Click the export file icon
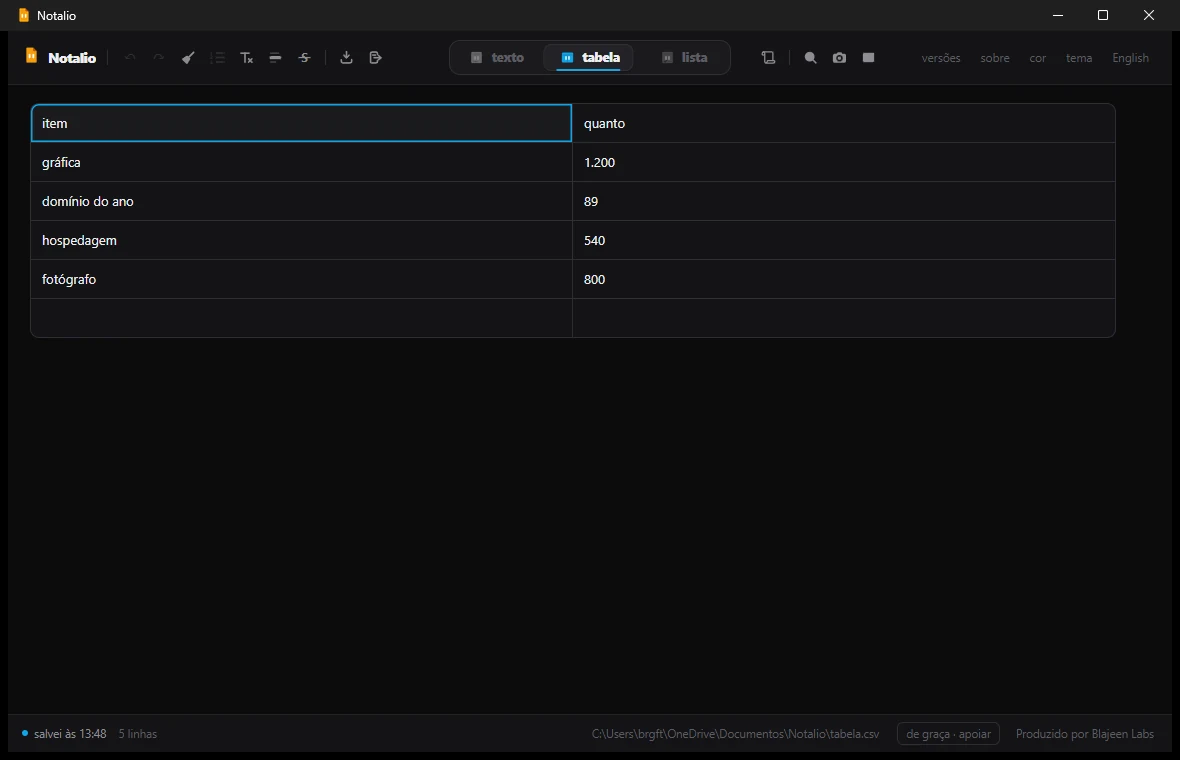 pyautogui.click(x=376, y=58)
